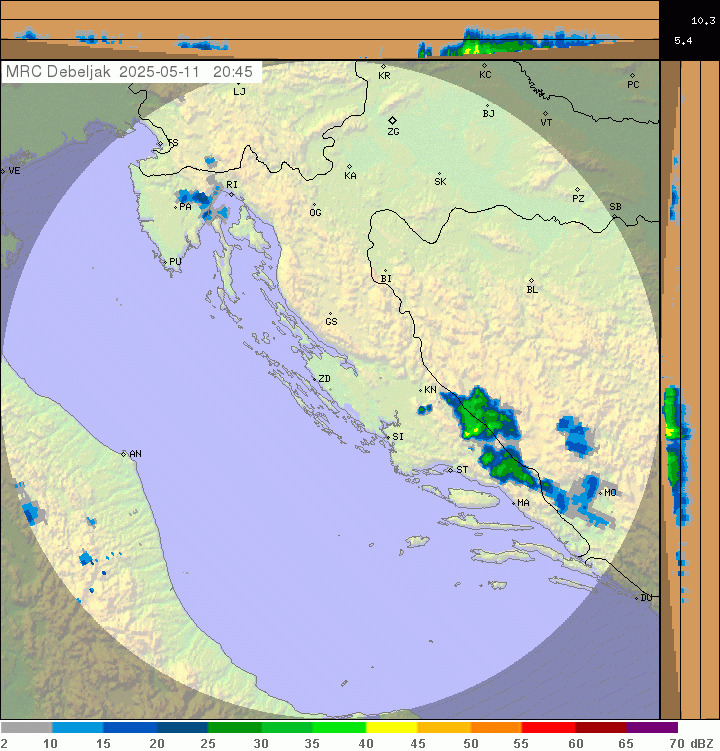
Task: Select the VT city label
Action: pos(546,123)
